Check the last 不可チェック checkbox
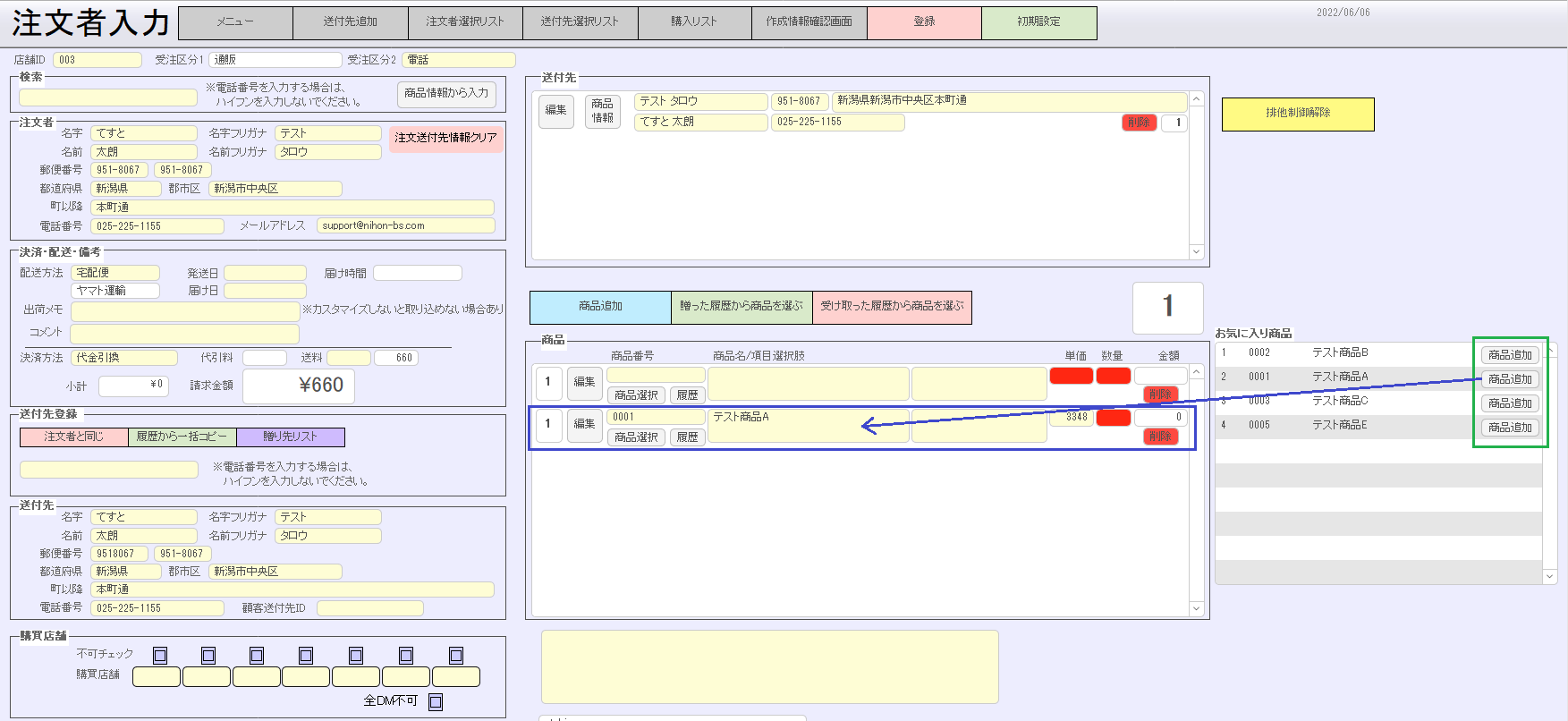This screenshot has height=721, width=1568. coord(456,656)
